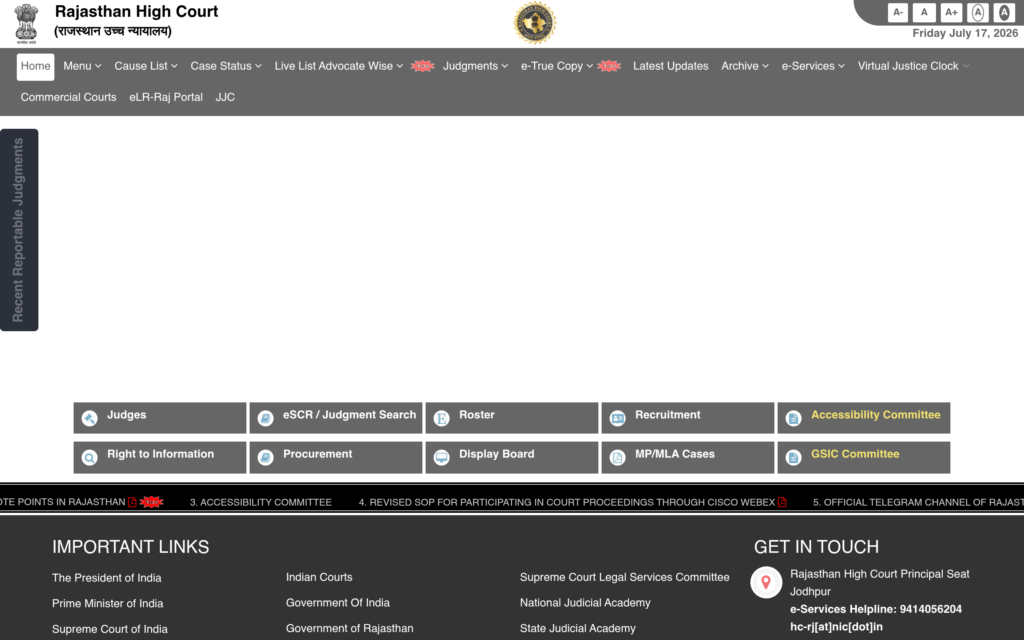Open the Judgments dropdown menu
Viewport: 1024px width, 640px height.
pos(475,66)
